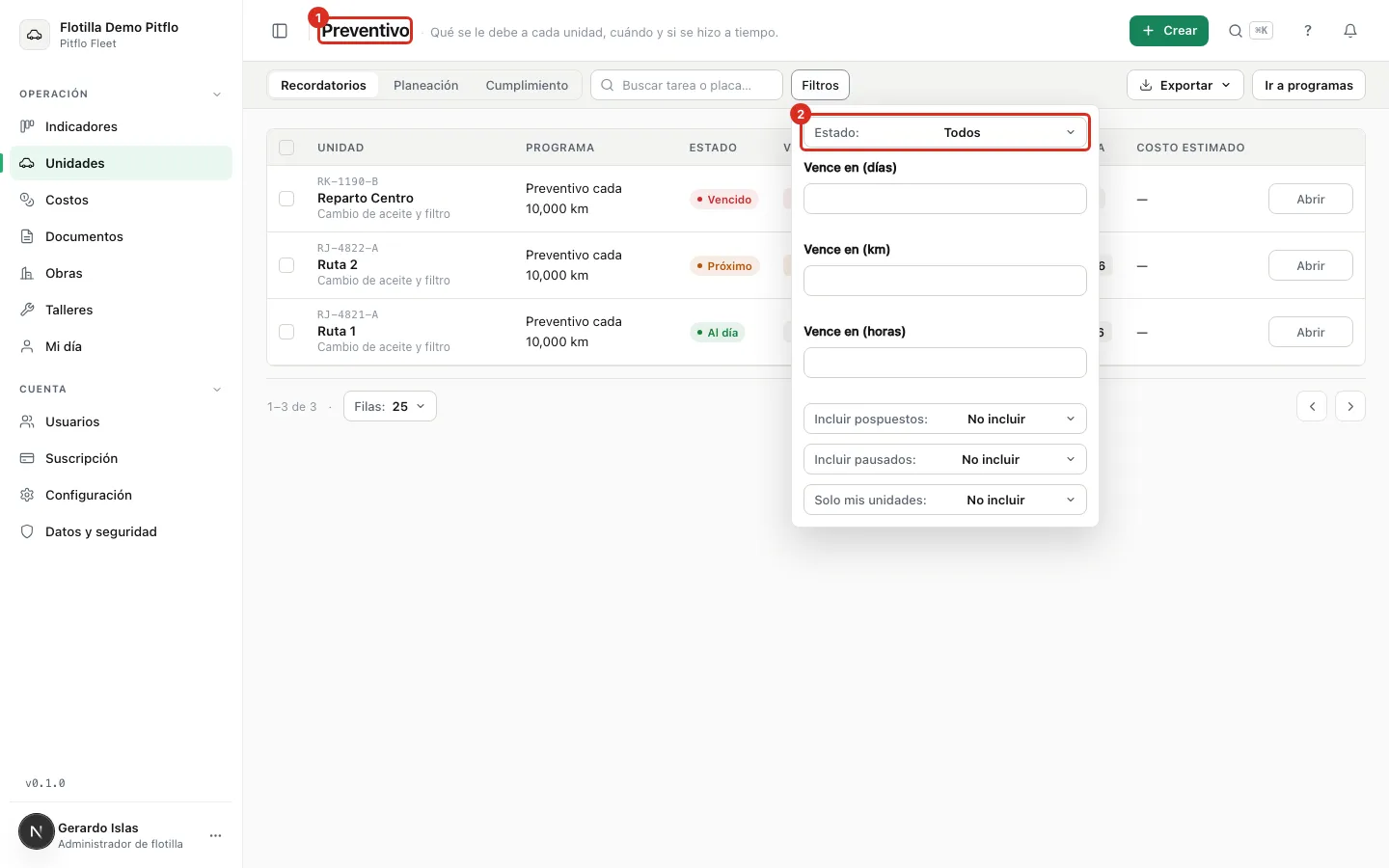
Task: Open user menu ellipsis for Gerardo Islas
Action: click(x=215, y=835)
